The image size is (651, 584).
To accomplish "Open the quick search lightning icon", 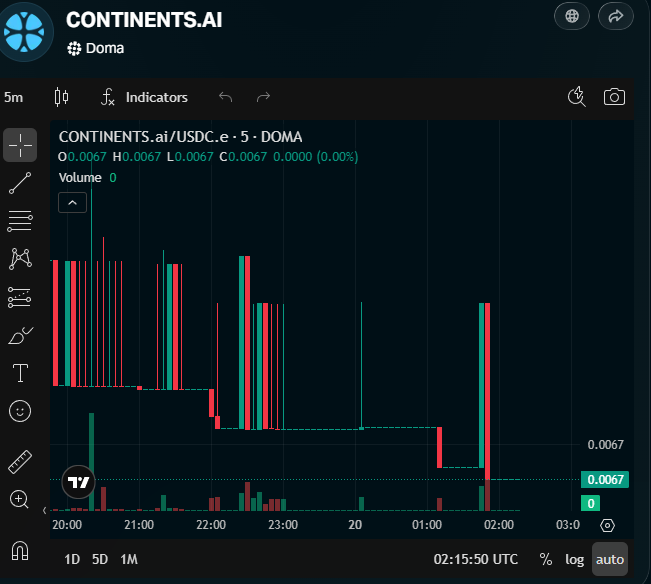I will pos(577,97).
